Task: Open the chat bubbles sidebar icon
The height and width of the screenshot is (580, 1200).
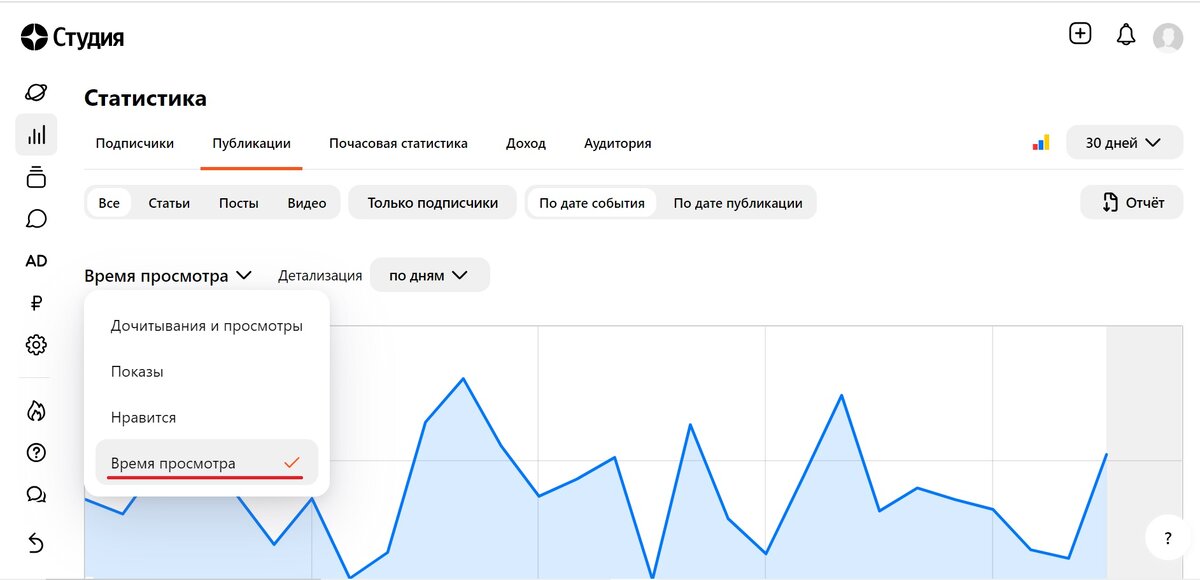Action: [36, 495]
